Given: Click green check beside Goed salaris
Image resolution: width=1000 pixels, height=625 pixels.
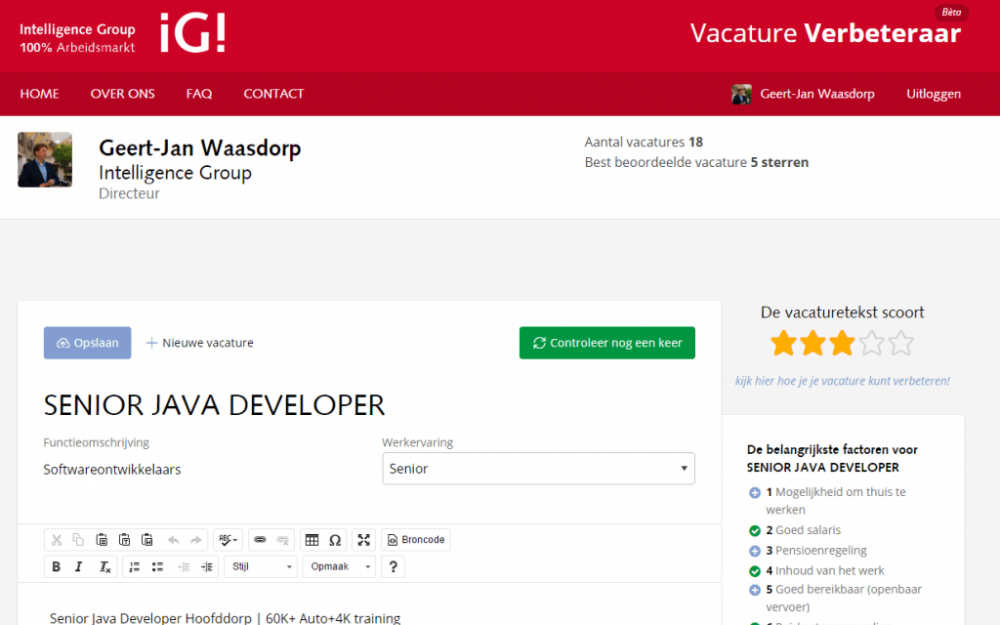Looking at the screenshot, I should pos(754,531).
